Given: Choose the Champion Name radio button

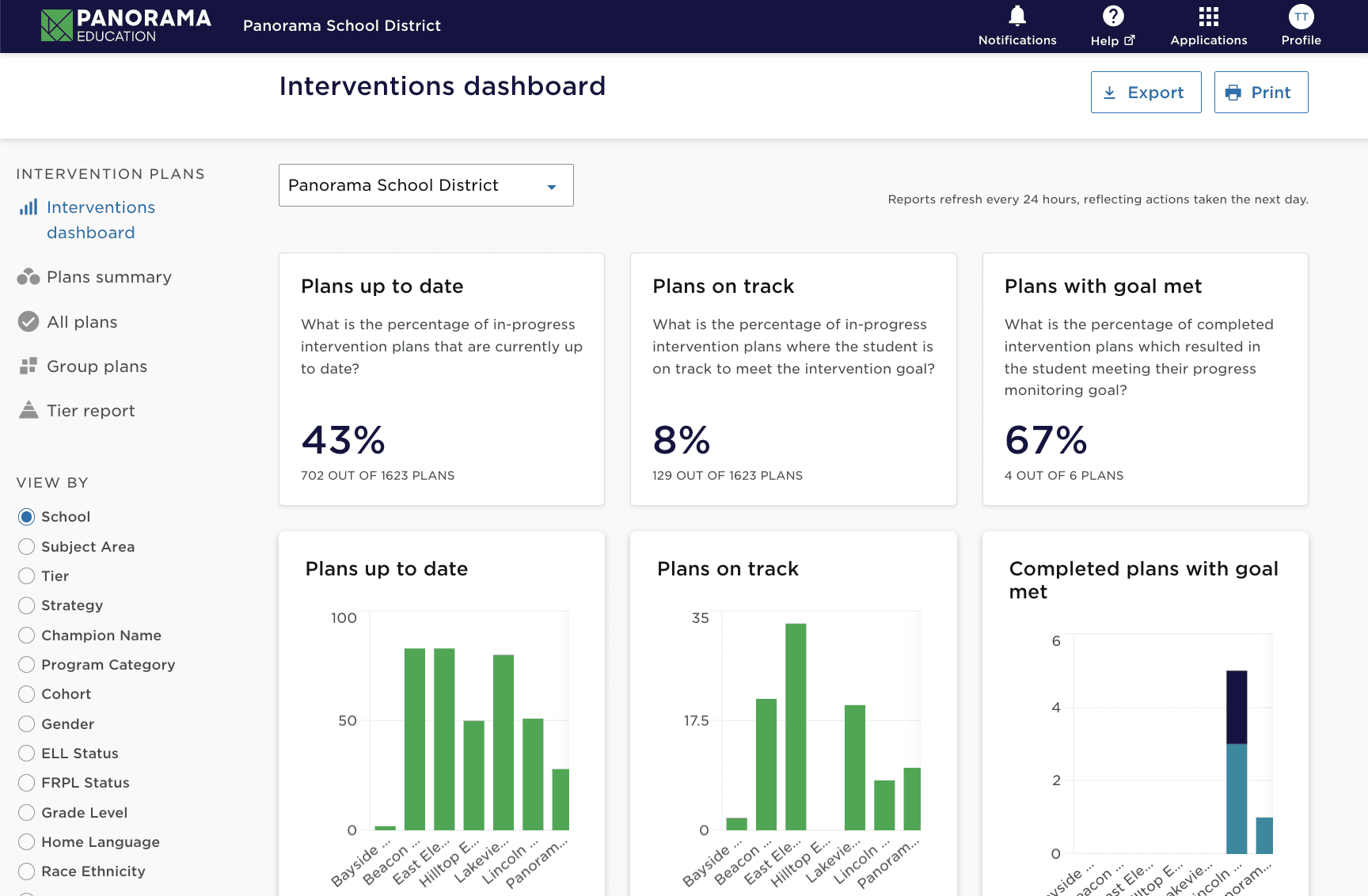Looking at the screenshot, I should [26, 636].
